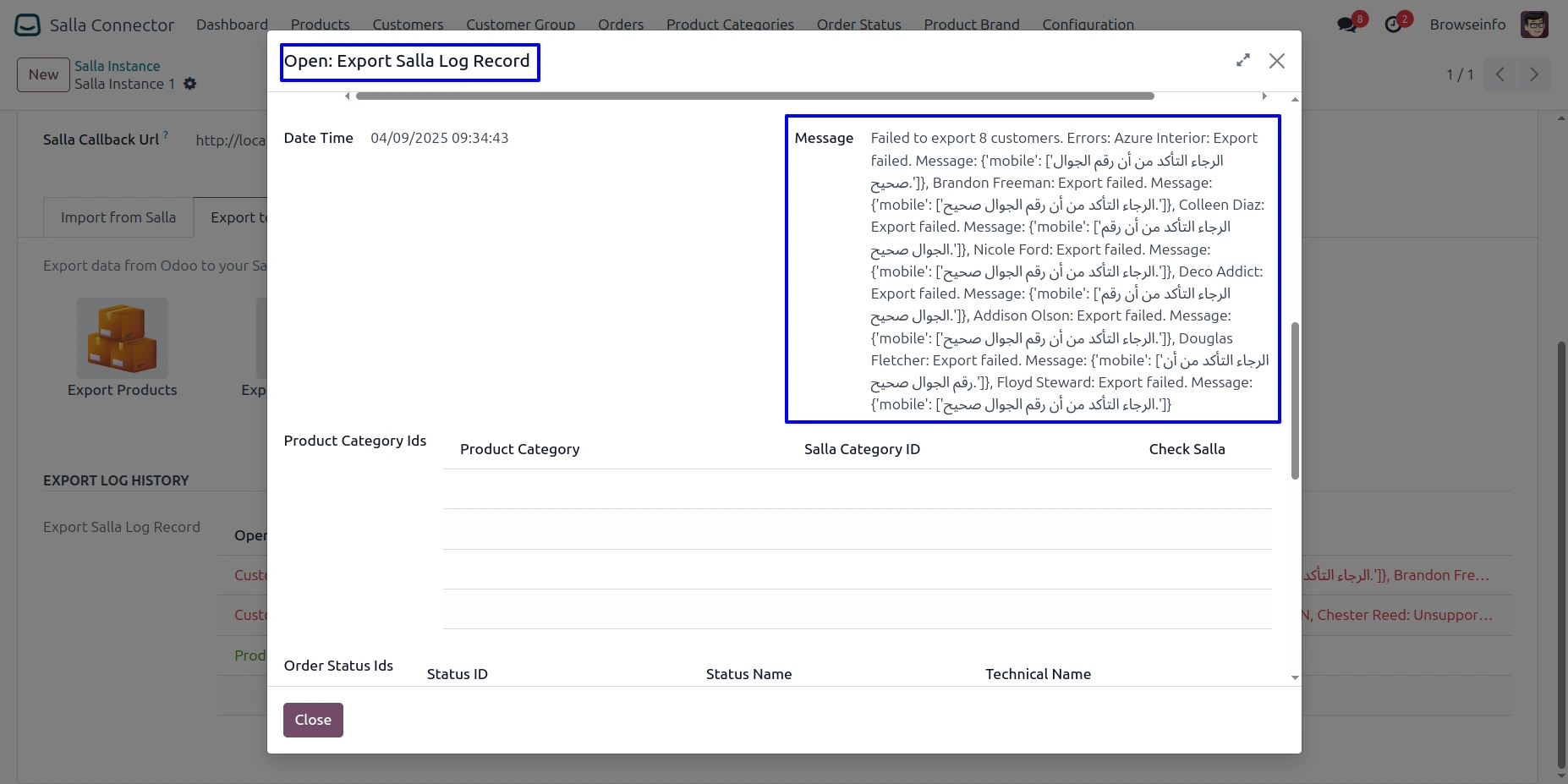Click the Salla Instance breadcrumb link
1568x784 pixels.
pos(117,66)
